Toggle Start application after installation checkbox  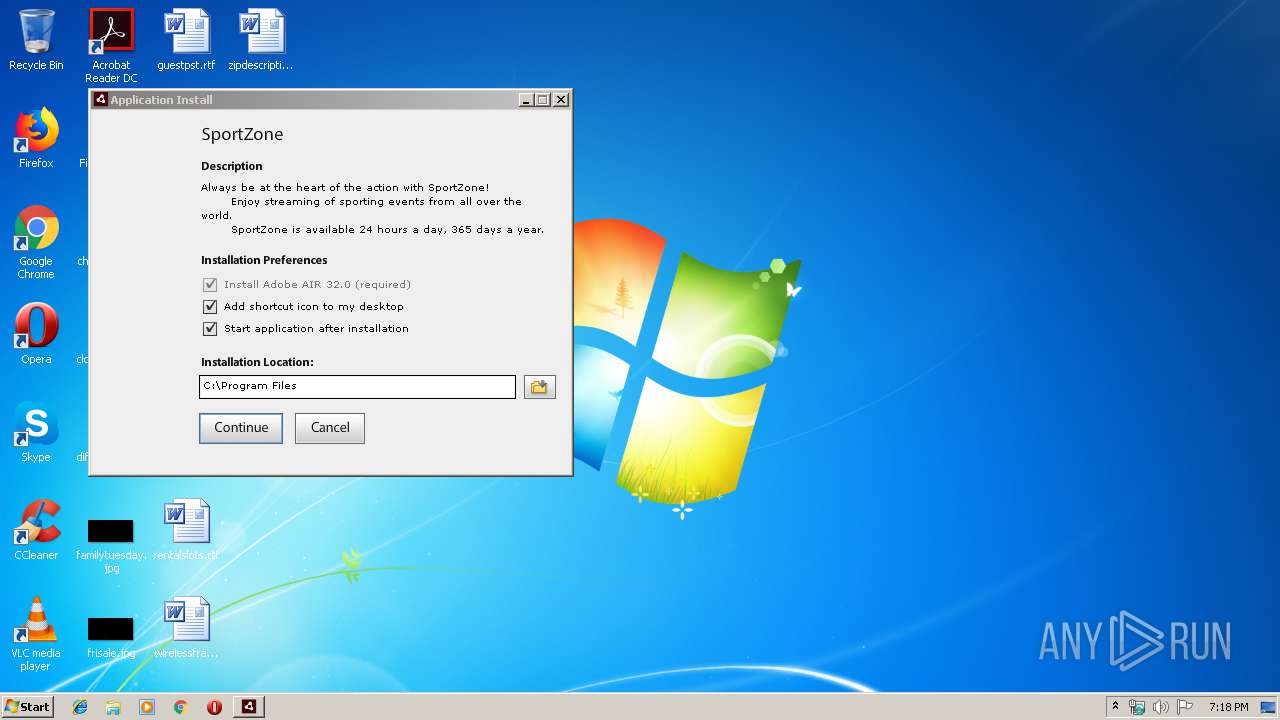[x=210, y=329]
